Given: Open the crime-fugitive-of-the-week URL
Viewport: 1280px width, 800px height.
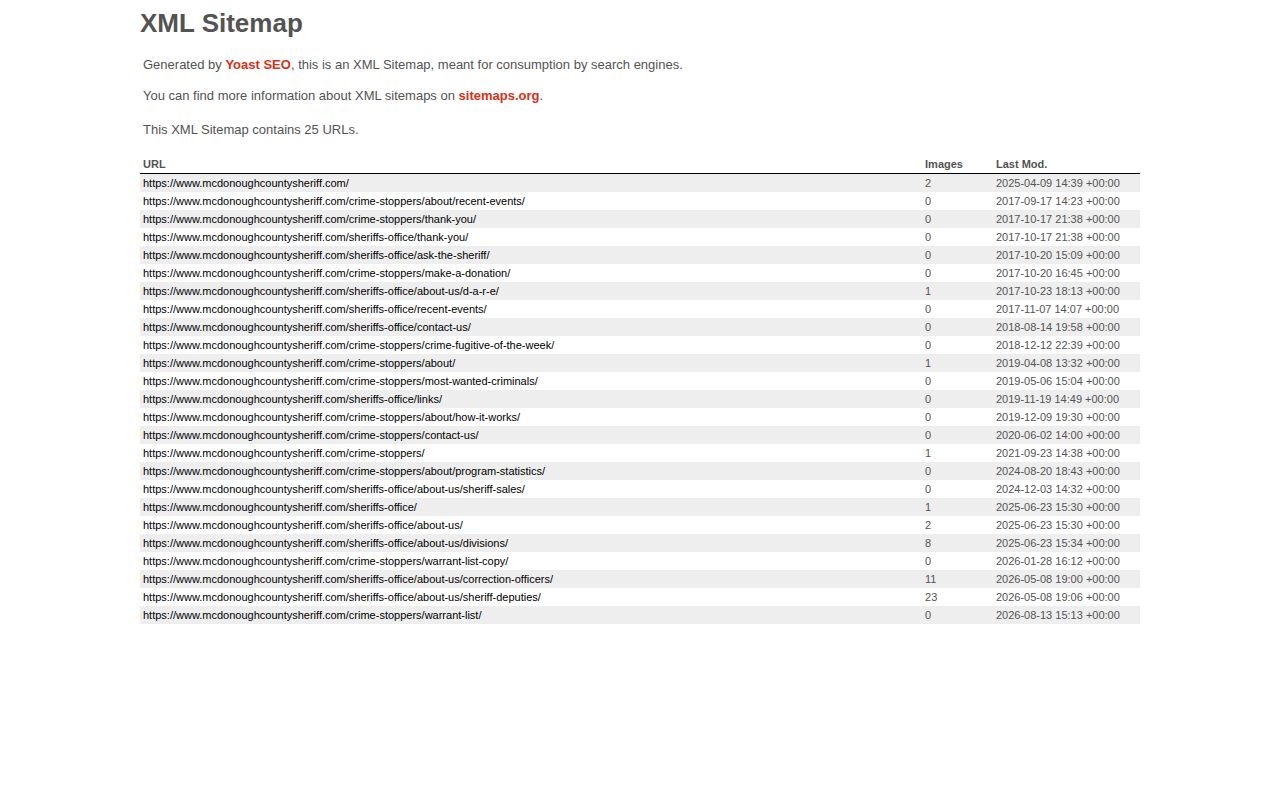Looking at the screenshot, I should 348,345.
